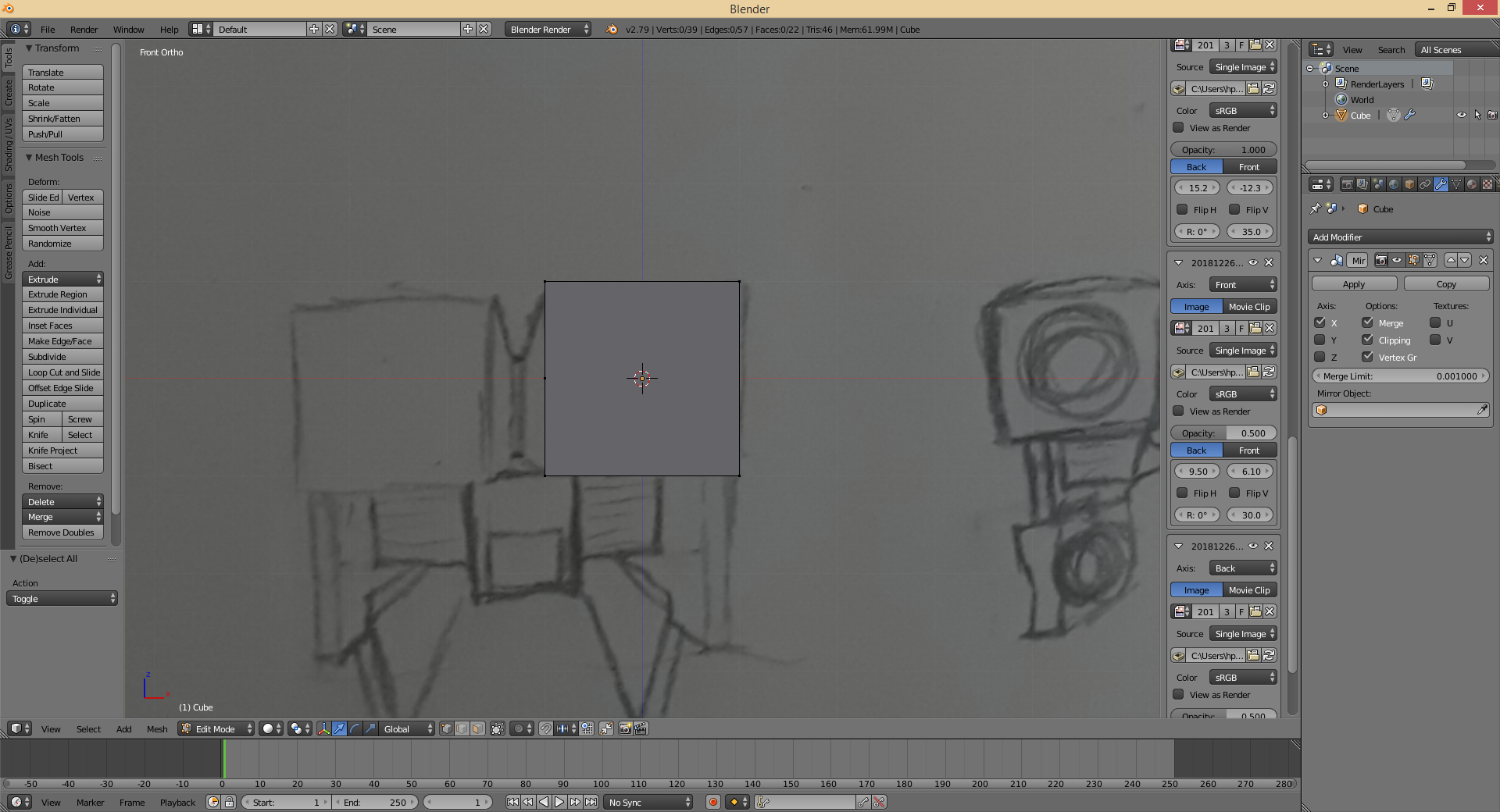
Task: Enable the Mirror Y axis checkbox
Action: 1320,340
